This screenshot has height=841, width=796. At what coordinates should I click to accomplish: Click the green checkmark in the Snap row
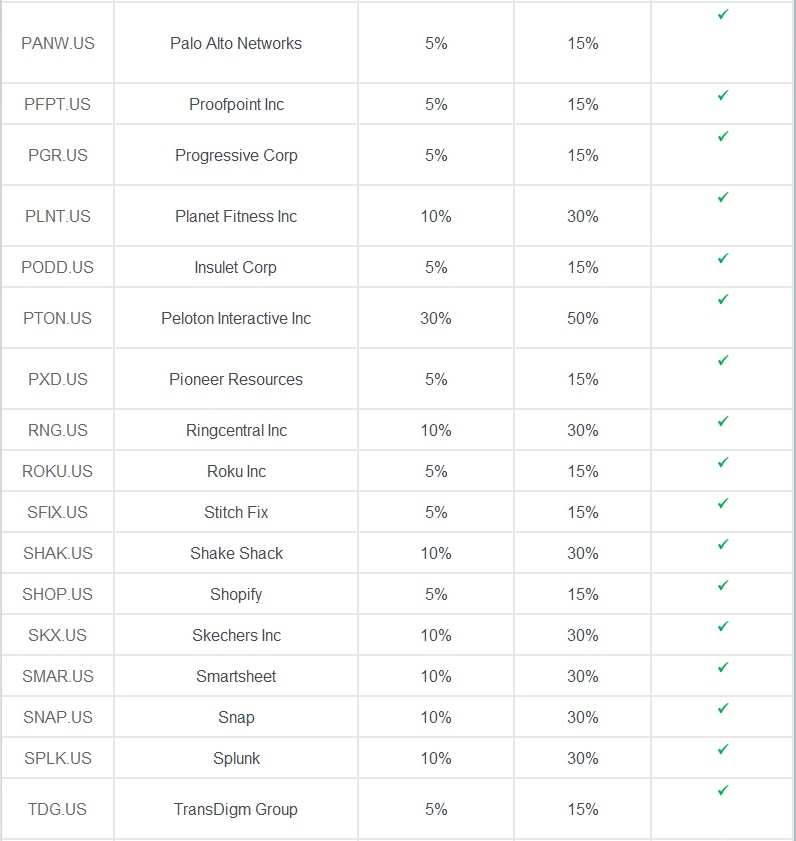pyautogui.click(x=723, y=709)
